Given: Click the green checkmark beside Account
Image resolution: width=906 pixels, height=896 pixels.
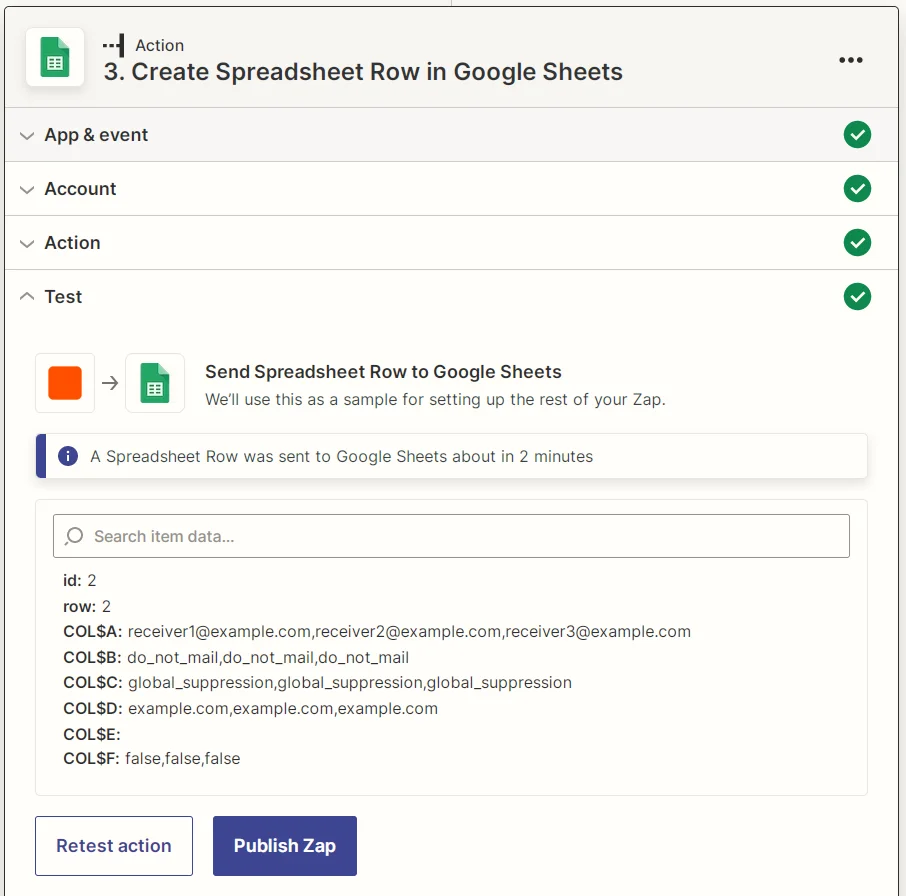Looking at the screenshot, I should (857, 188).
